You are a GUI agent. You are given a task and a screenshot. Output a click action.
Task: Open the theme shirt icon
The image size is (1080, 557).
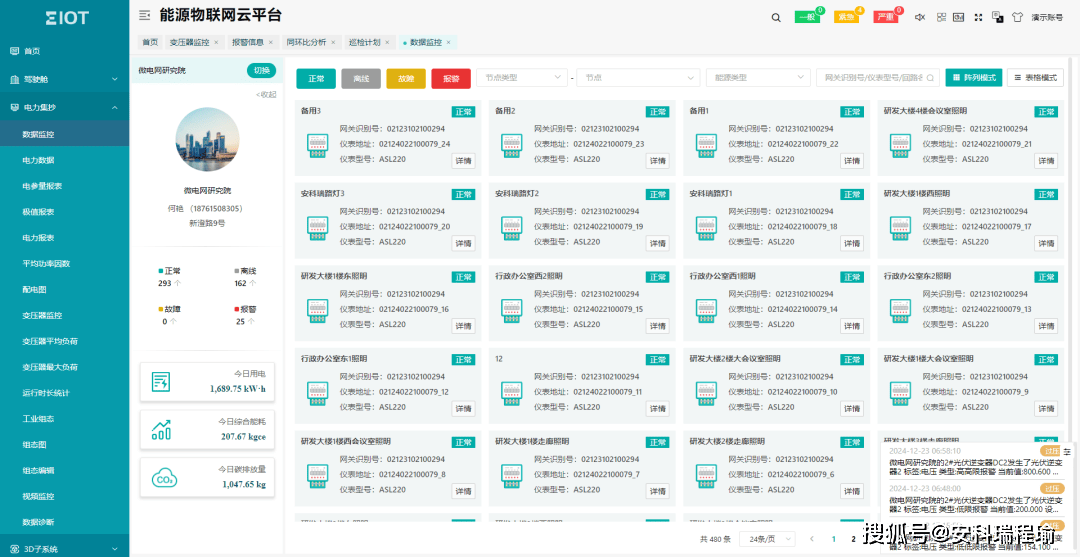pos(1017,17)
